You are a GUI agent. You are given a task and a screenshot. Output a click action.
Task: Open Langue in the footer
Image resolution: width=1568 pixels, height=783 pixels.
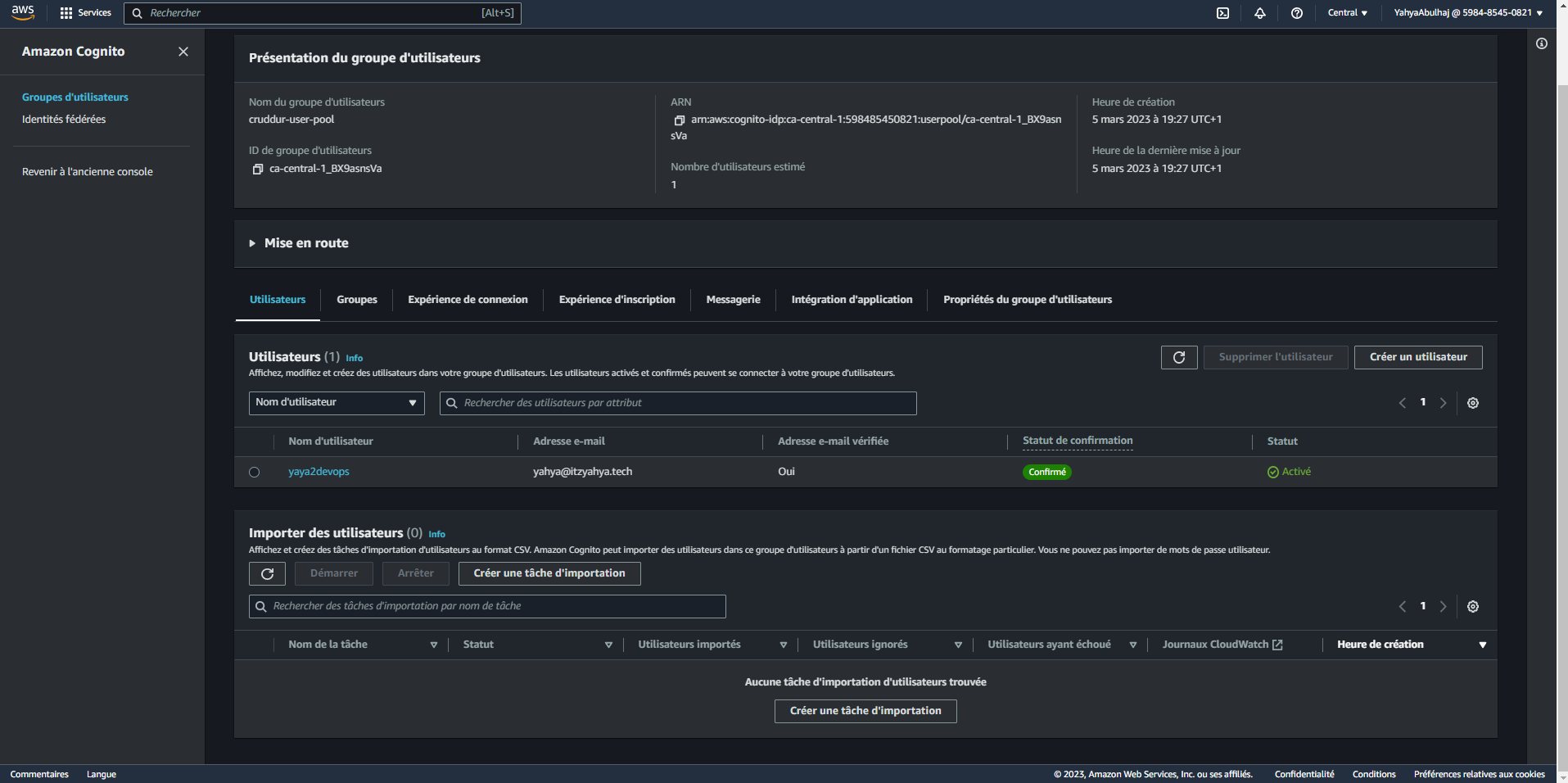coord(102,775)
